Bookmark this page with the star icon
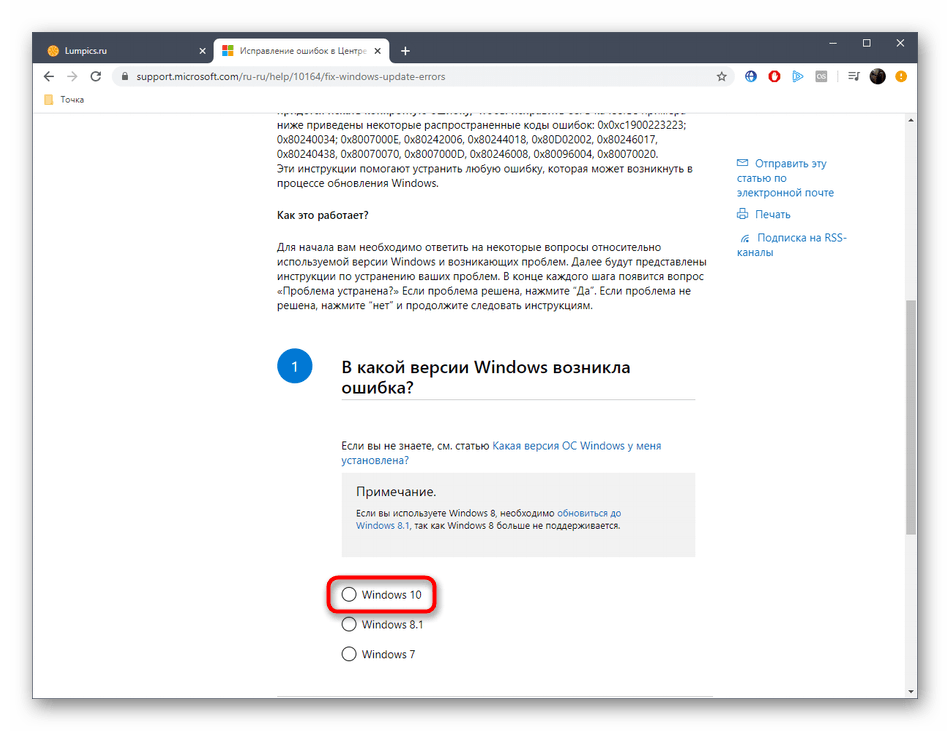The width and height of the screenshot is (950, 731). (x=721, y=76)
